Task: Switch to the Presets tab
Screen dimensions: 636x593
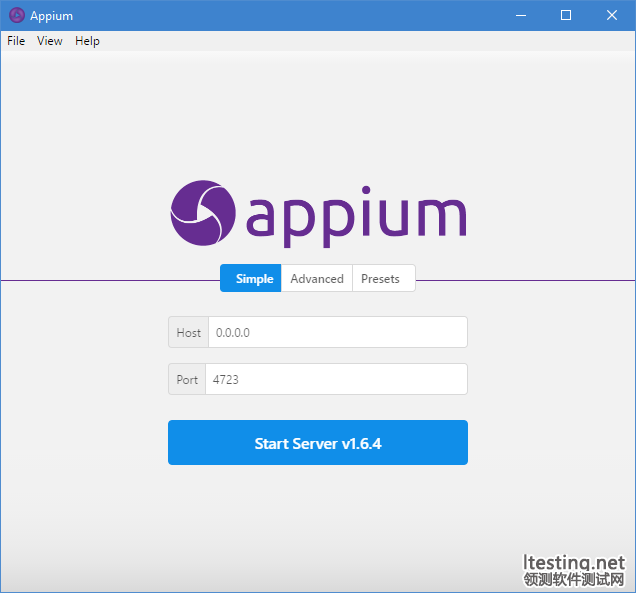Action: [384, 278]
